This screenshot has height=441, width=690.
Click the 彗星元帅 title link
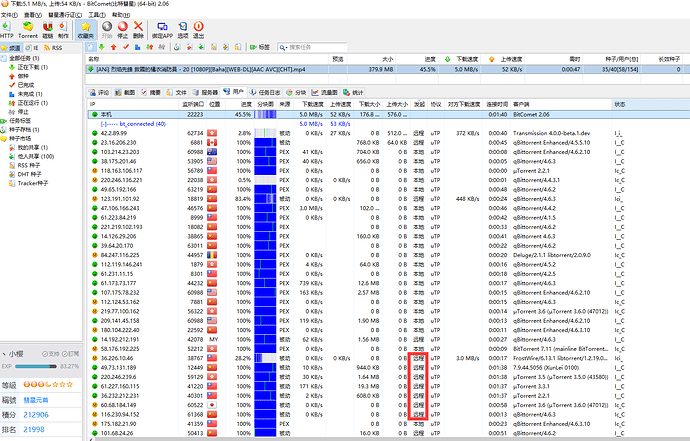[36, 400]
